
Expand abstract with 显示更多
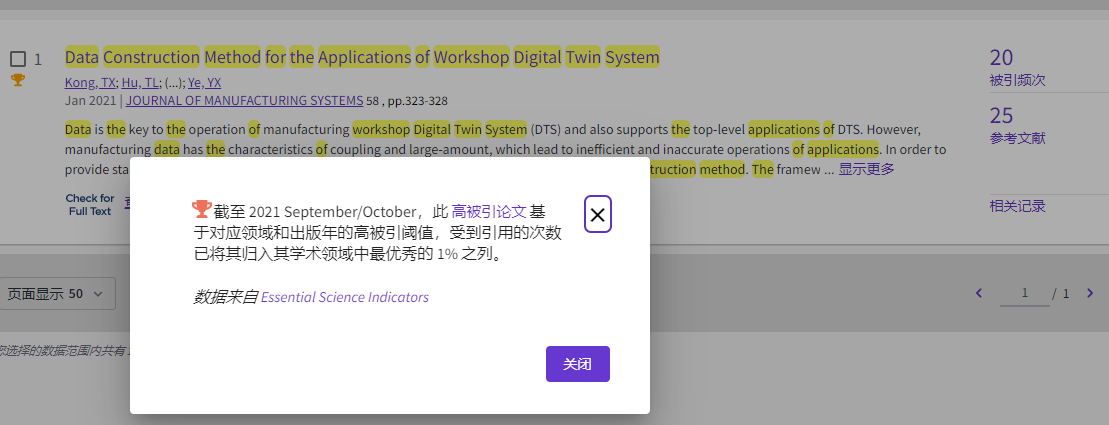point(866,169)
